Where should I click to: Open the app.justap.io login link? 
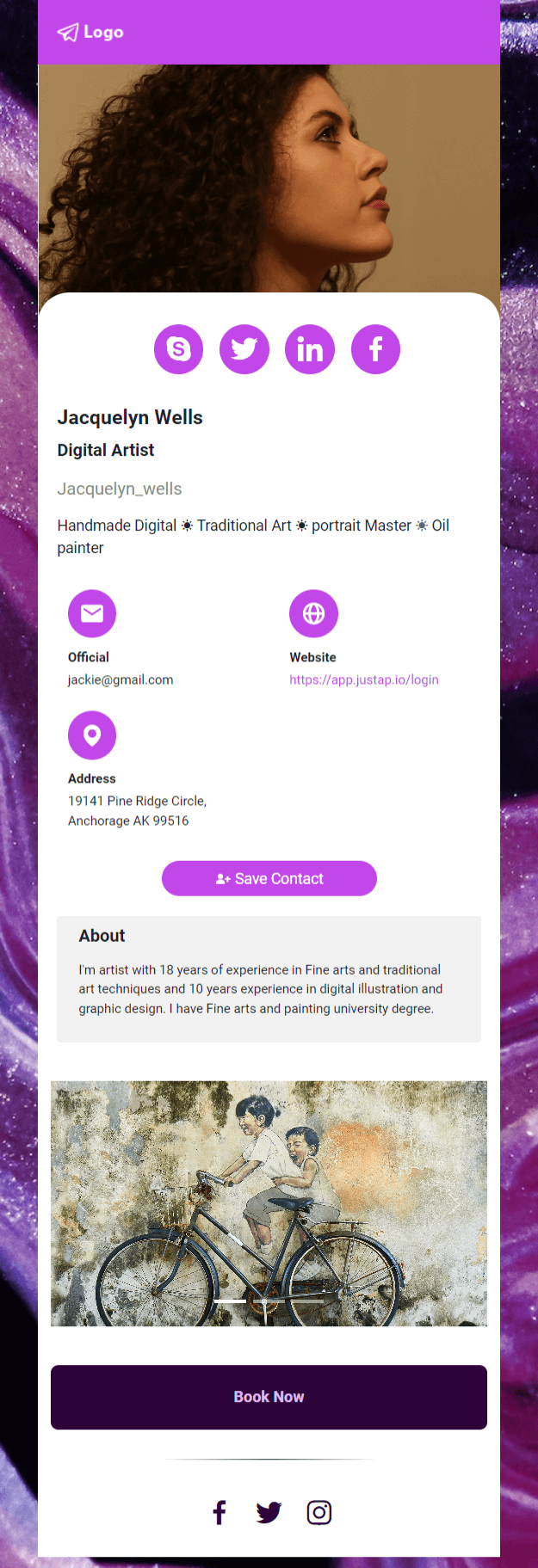click(x=364, y=679)
